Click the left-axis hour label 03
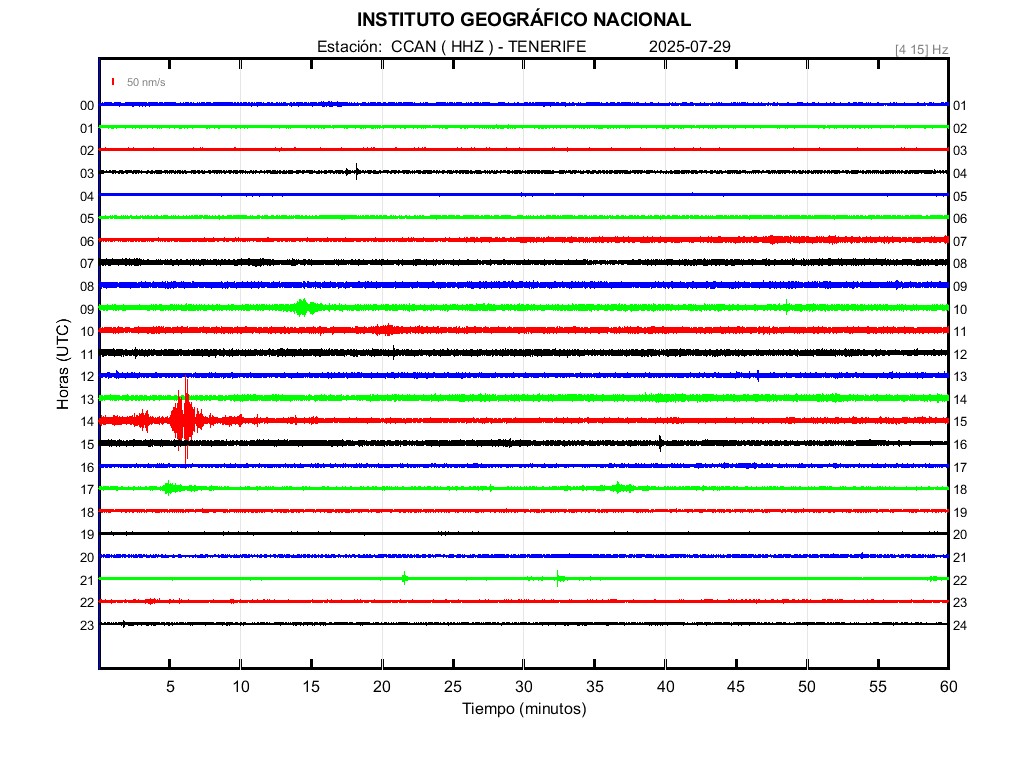1024x768 pixels. (87, 174)
